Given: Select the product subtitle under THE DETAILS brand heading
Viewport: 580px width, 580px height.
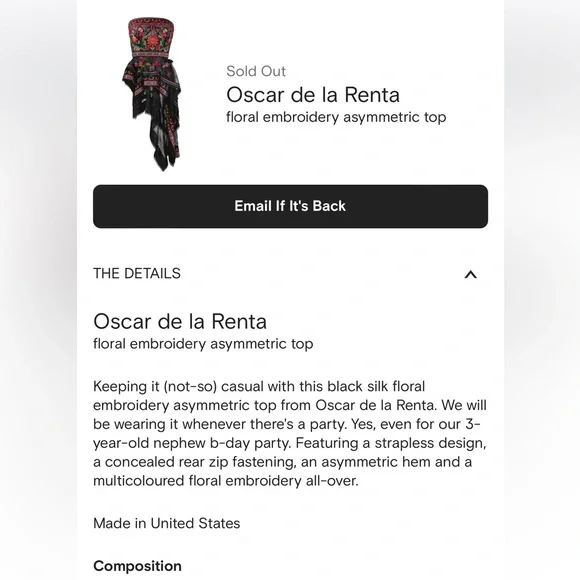Looking at the screenshot, I should 203,344.
